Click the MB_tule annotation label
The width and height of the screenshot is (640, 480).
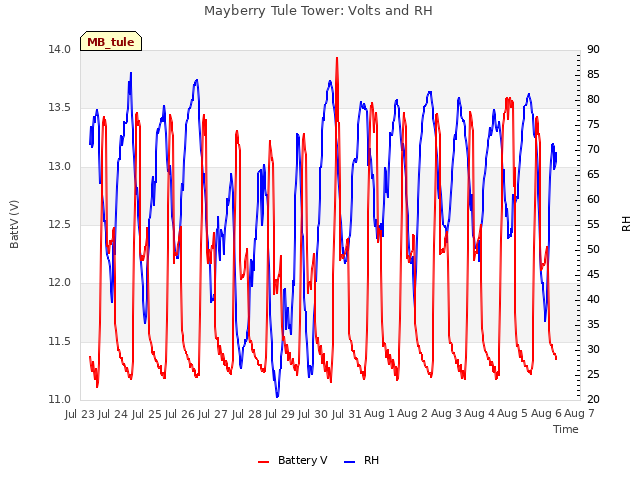(x=111, y=42)
